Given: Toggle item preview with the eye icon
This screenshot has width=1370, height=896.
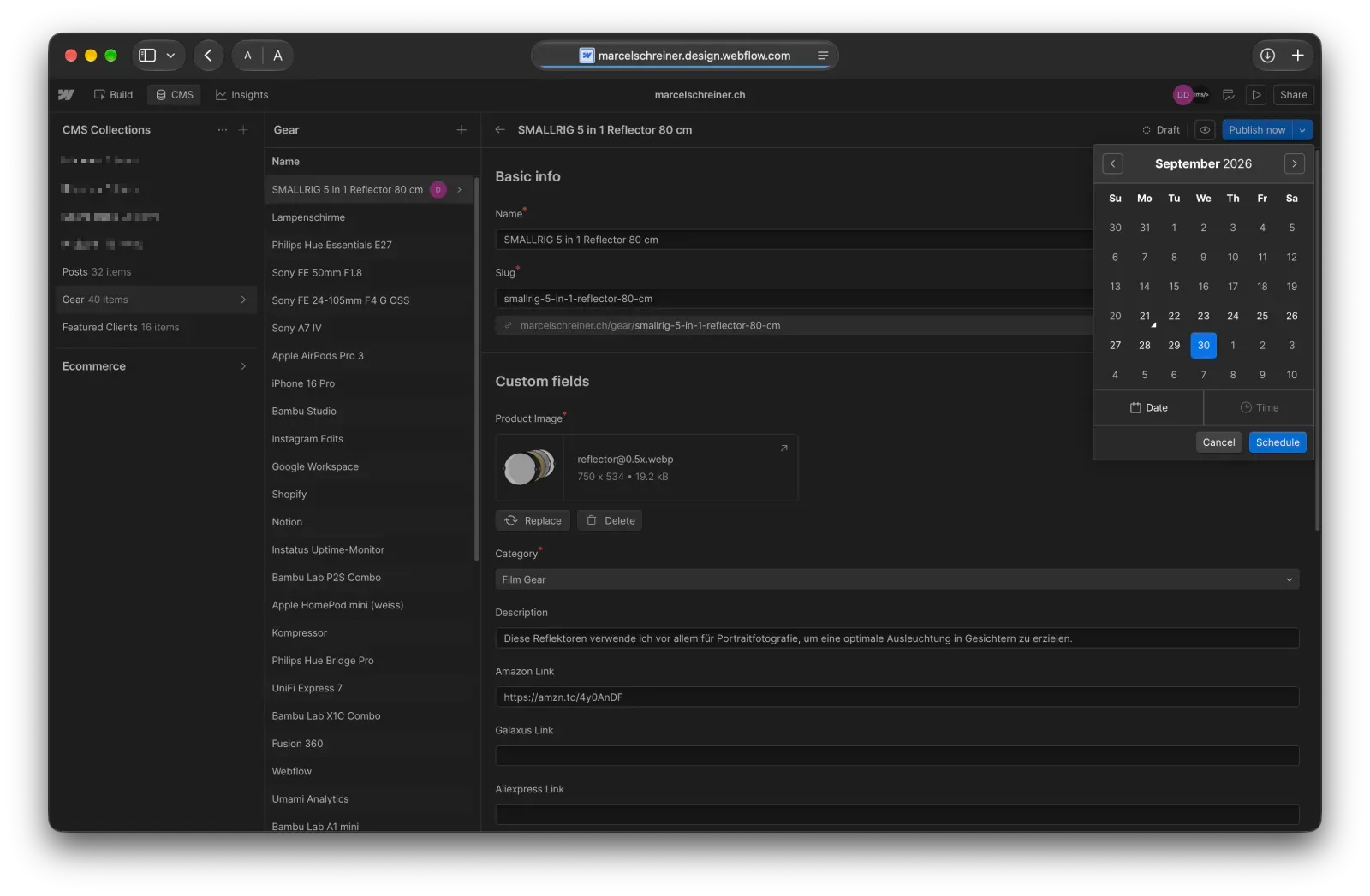Looking at the screenshot, I should [1205, 130].
